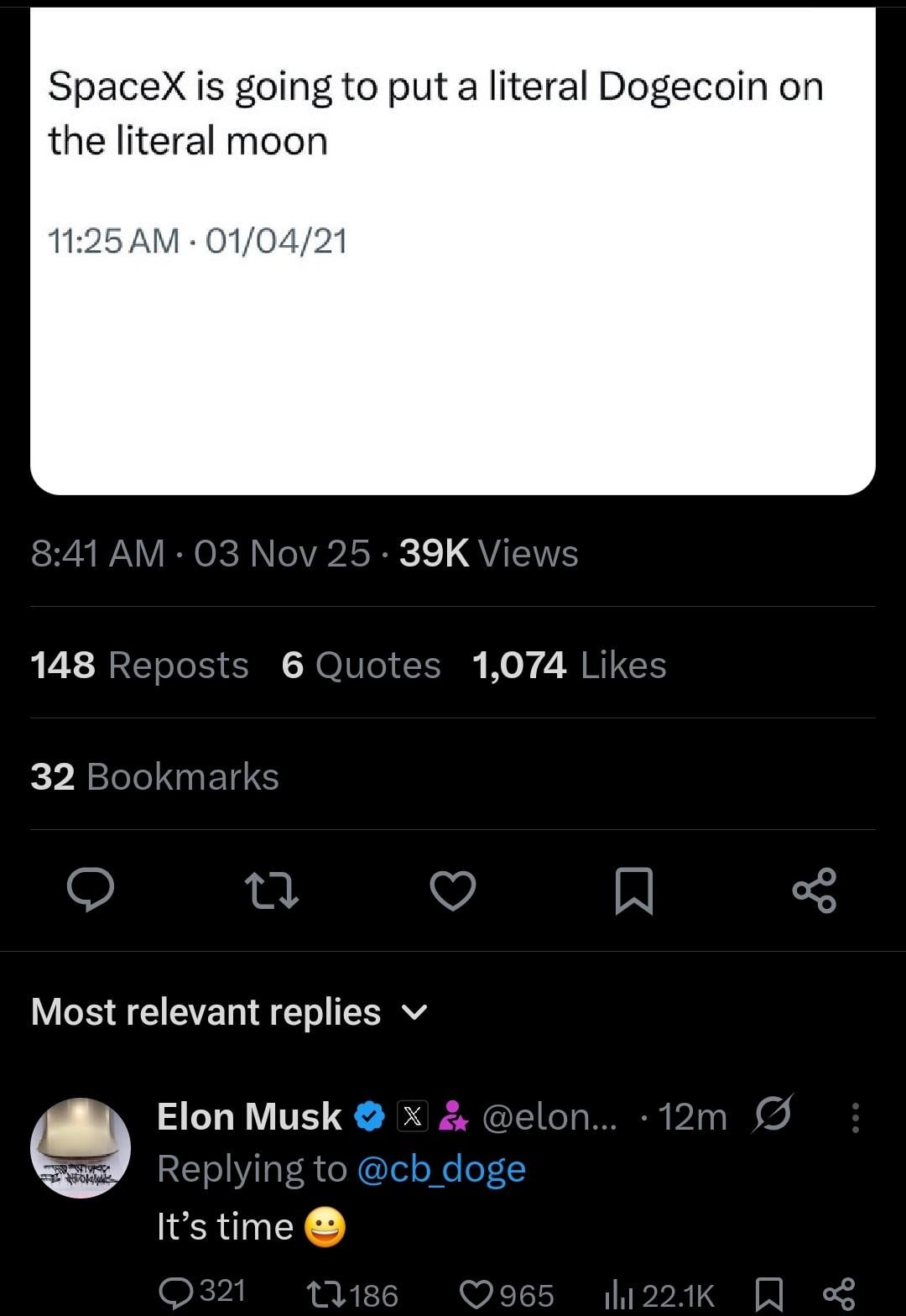
Task: View the 6 Quotes list
Action: [361, 666]
